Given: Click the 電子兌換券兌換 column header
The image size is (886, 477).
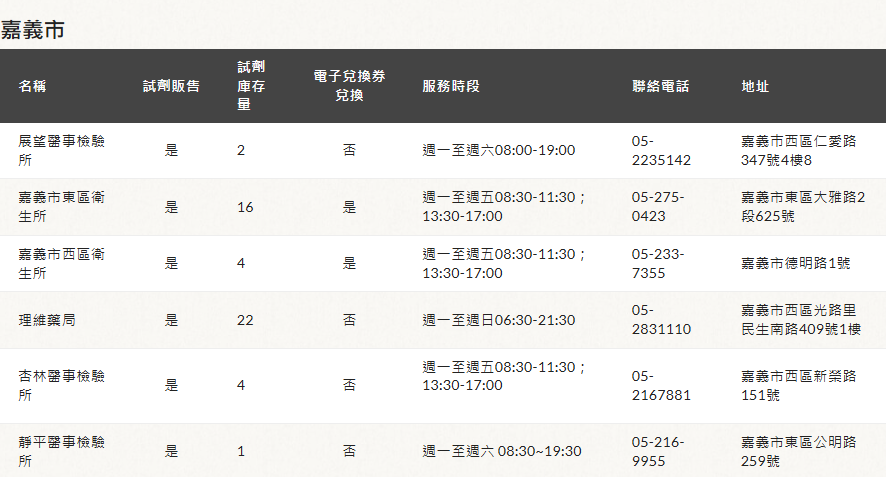Looking at the screenshot, I should (349, 86).
